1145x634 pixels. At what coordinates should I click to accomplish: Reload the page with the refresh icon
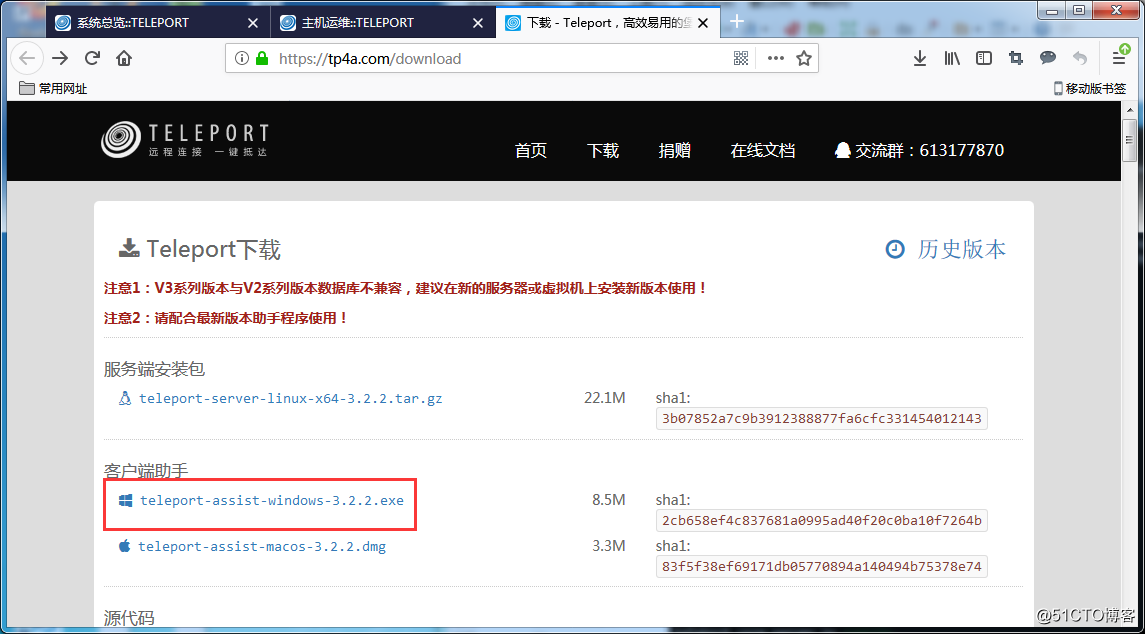92,58
